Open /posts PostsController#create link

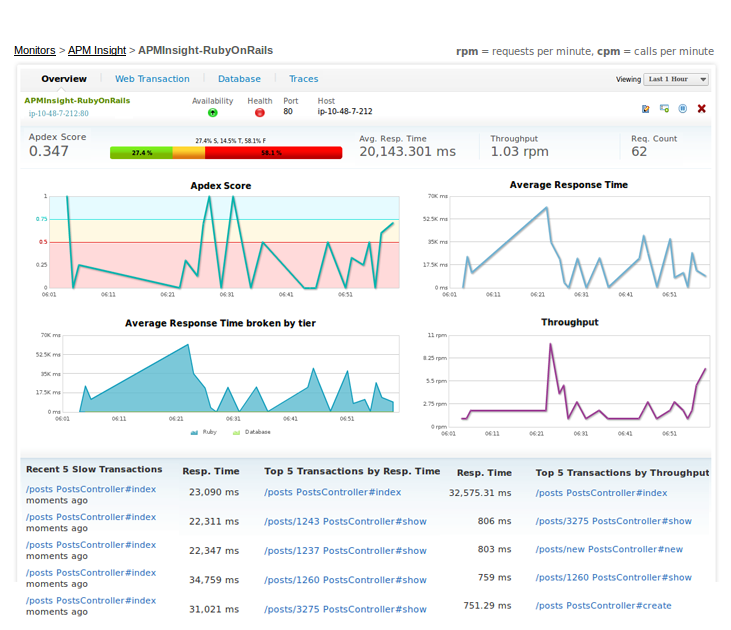point(604,606)
